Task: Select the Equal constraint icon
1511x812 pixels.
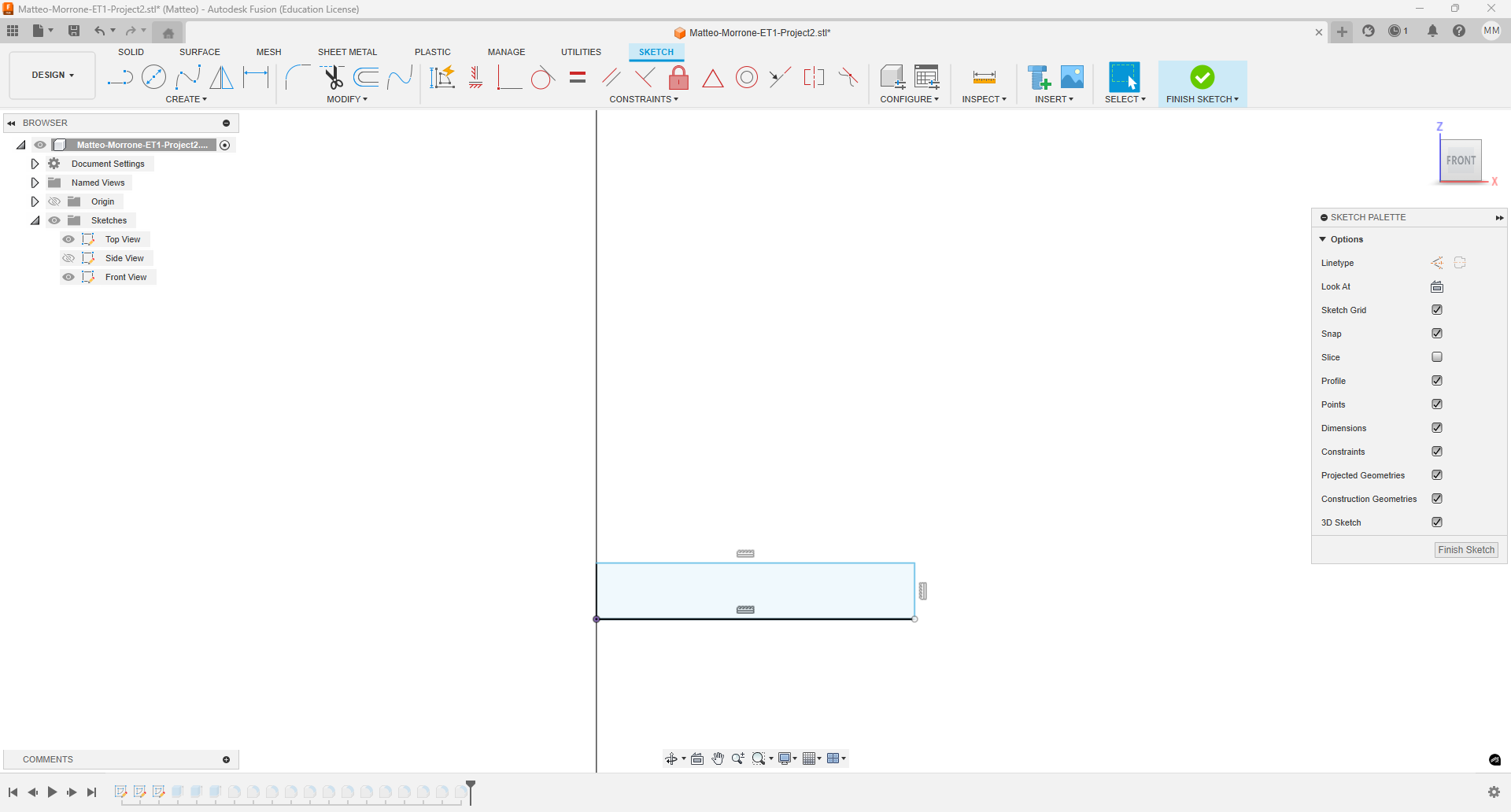Action: (x=578, y=77)
